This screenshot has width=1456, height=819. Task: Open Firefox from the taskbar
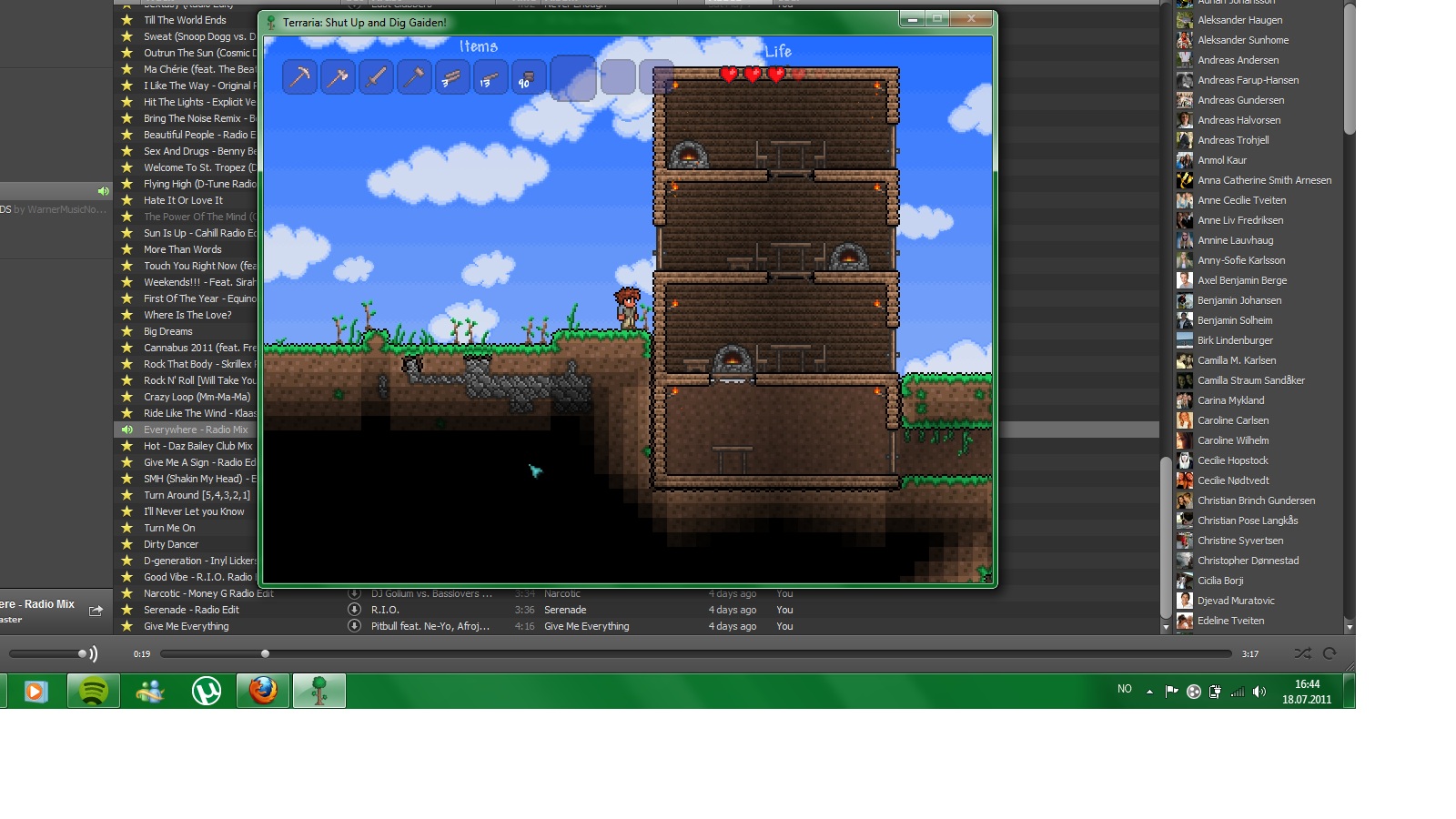click(x=263, y=691)
